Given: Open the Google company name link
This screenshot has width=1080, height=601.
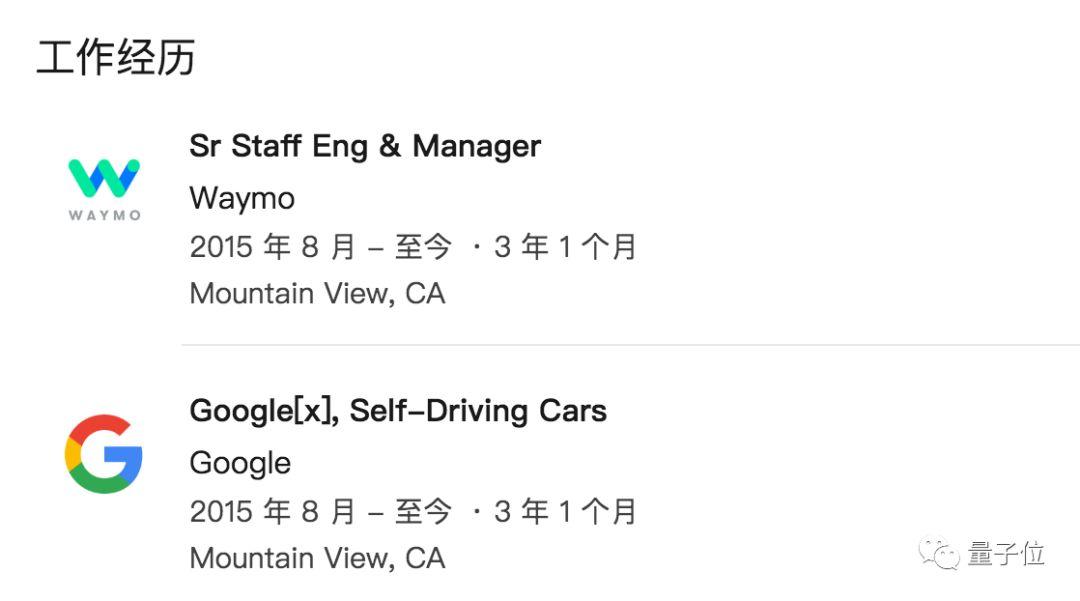Looking at the screenshot, I should coord(240,463).
